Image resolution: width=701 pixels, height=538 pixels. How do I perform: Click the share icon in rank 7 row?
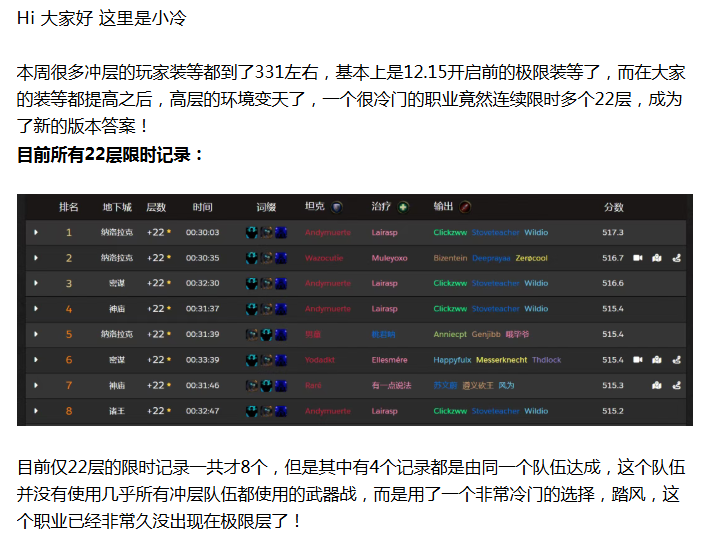(x=676, y=385)
